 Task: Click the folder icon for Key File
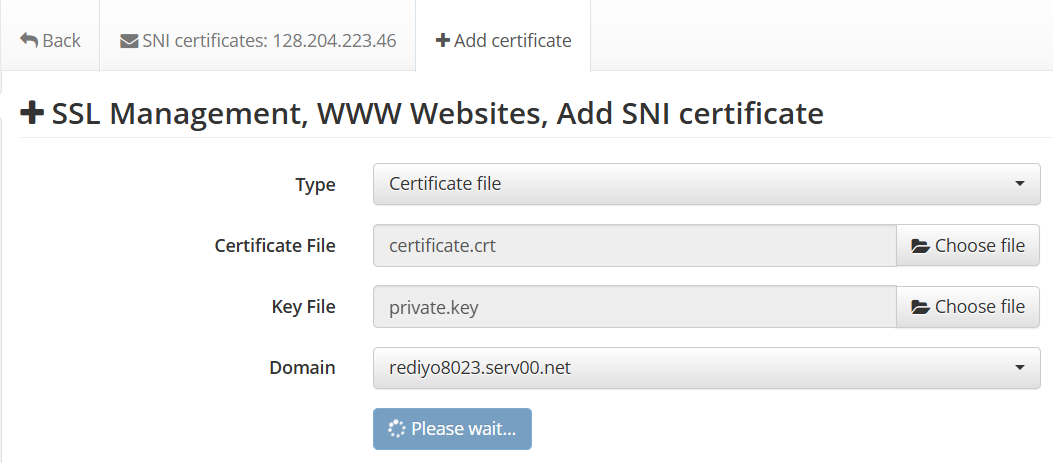pos(921,307)
